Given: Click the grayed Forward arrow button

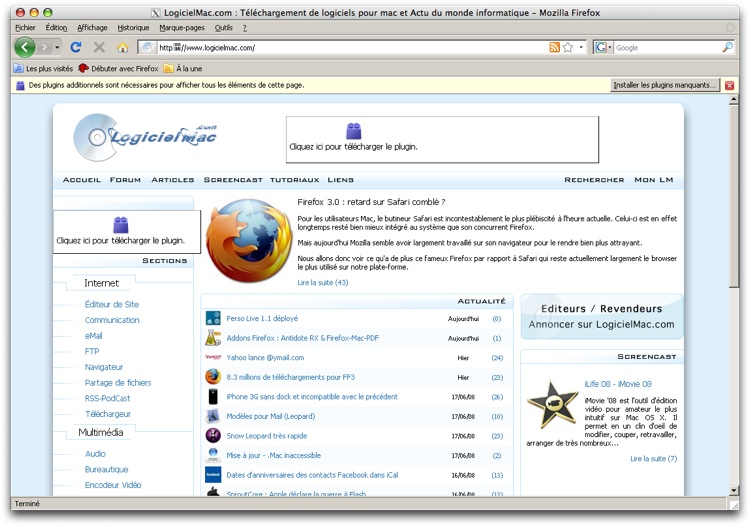Looking at the screenshot, I should click(x=44, y=47).
